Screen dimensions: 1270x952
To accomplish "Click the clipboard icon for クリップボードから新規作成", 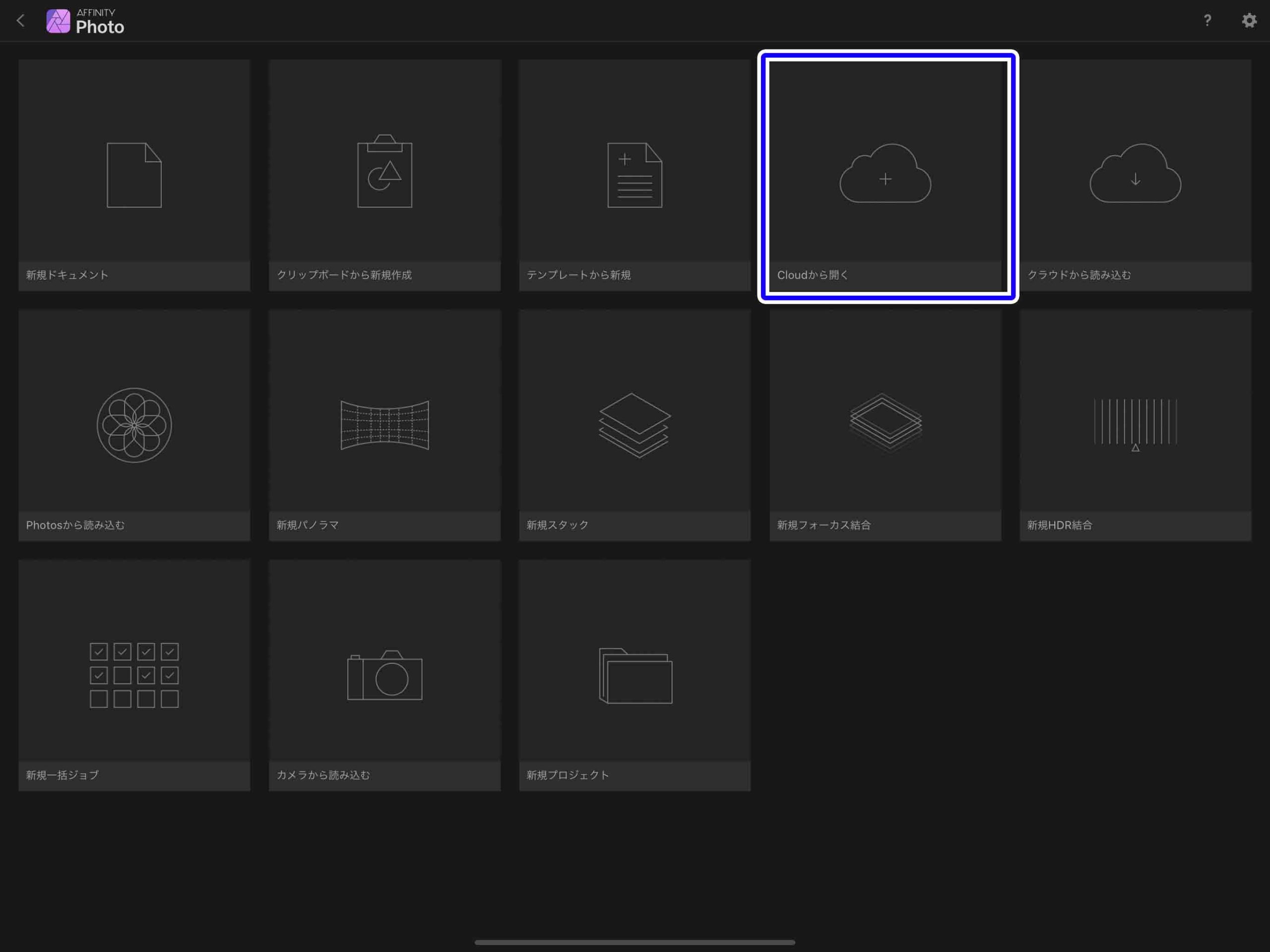I will 384,171.
